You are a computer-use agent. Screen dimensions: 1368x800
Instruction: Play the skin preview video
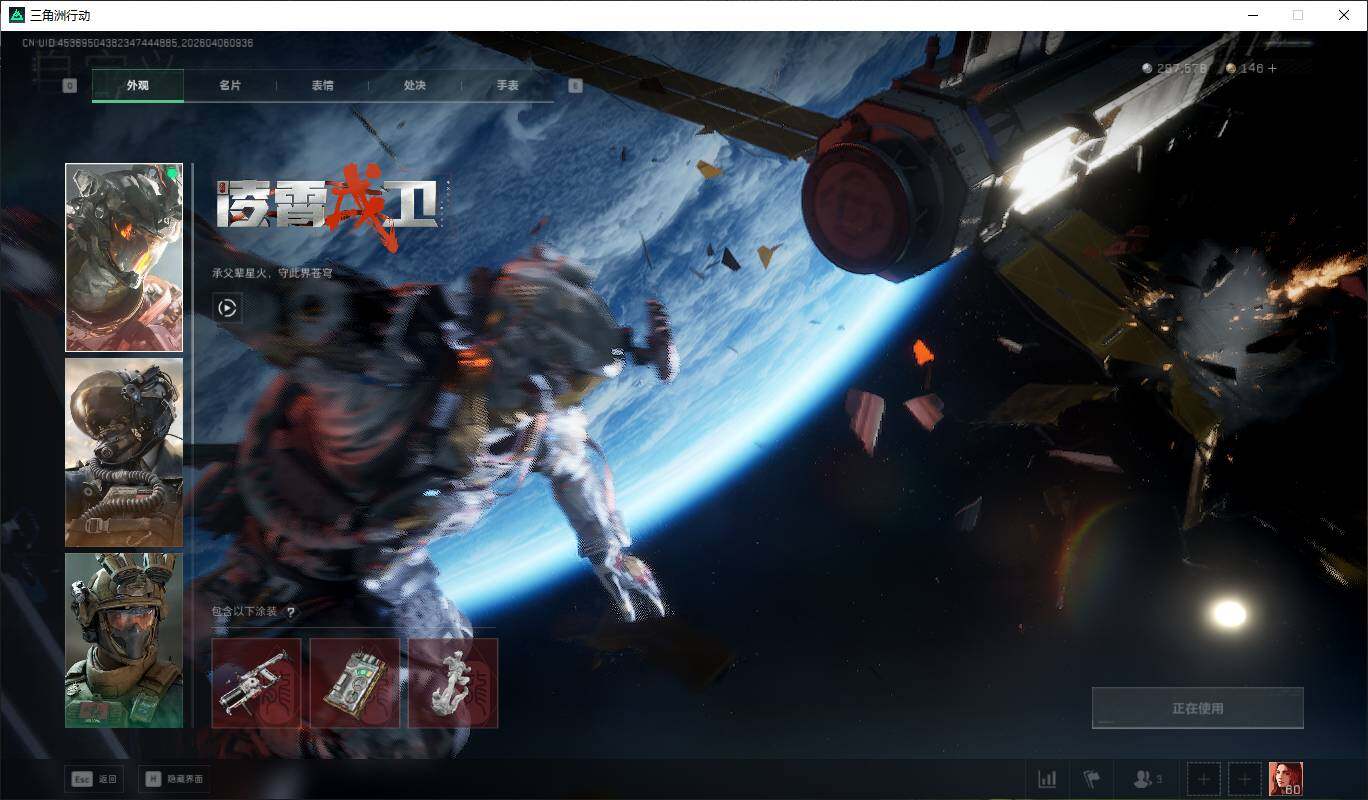point(227,308)
